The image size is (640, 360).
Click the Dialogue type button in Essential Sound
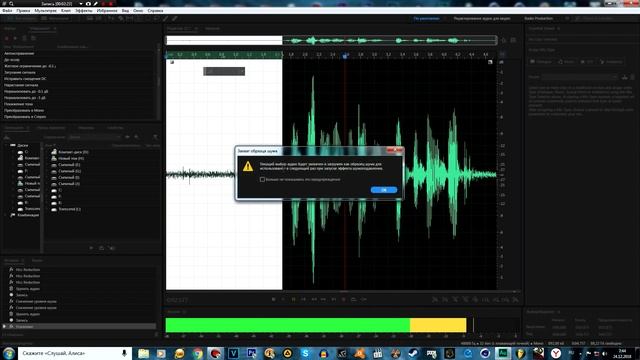click(541, 62)
